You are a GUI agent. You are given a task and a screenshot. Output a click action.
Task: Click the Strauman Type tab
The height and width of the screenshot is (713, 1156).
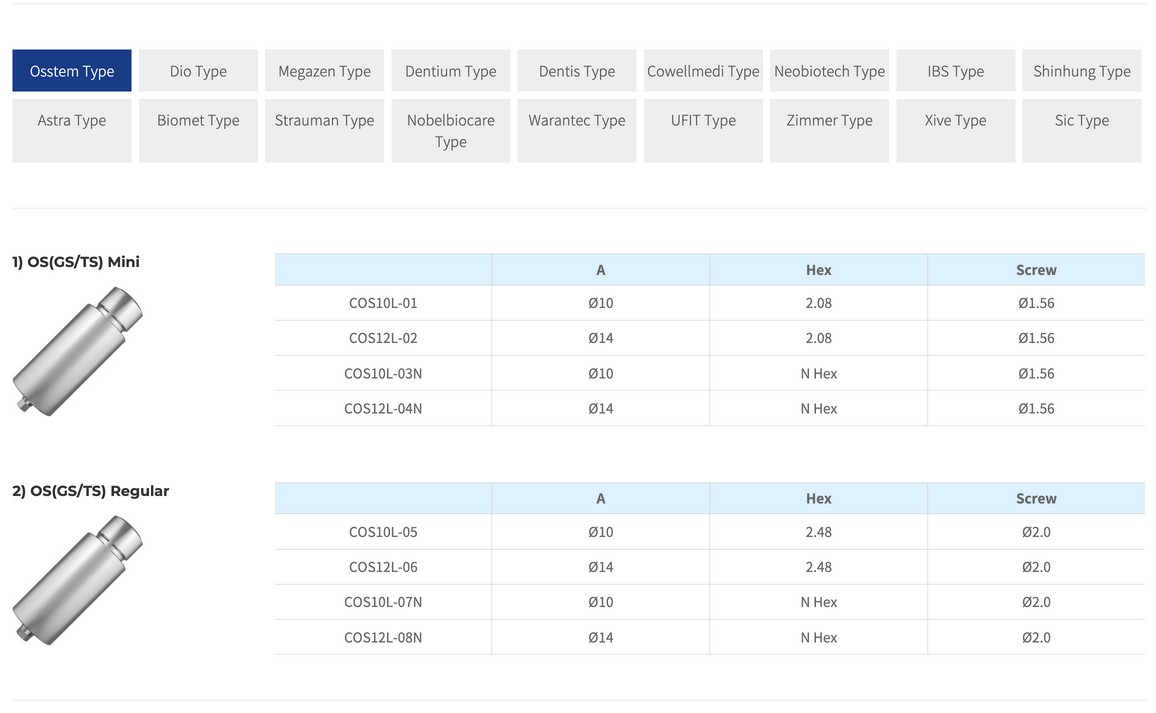324,130
